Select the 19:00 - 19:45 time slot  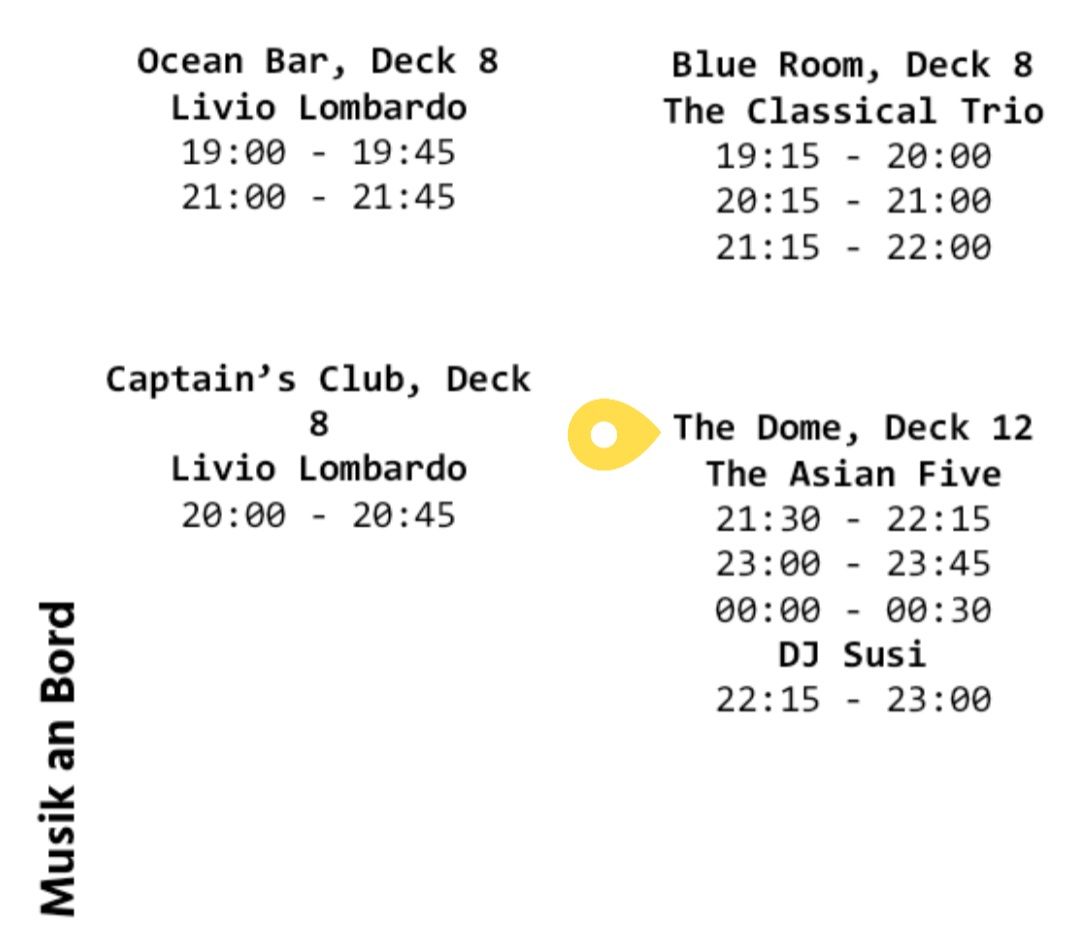(318, 152)
